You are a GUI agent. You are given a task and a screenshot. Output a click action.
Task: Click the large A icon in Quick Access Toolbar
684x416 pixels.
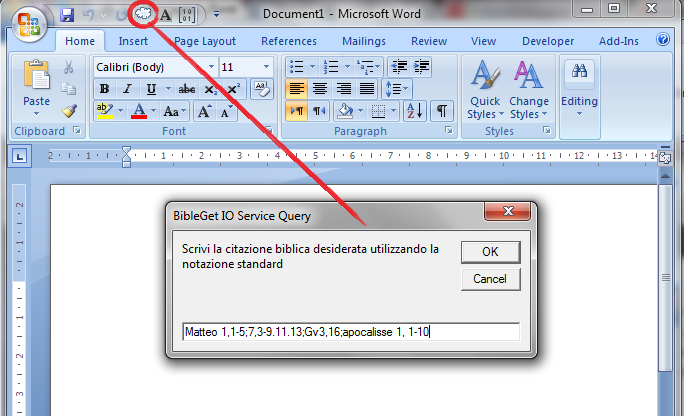pos(165,15)
